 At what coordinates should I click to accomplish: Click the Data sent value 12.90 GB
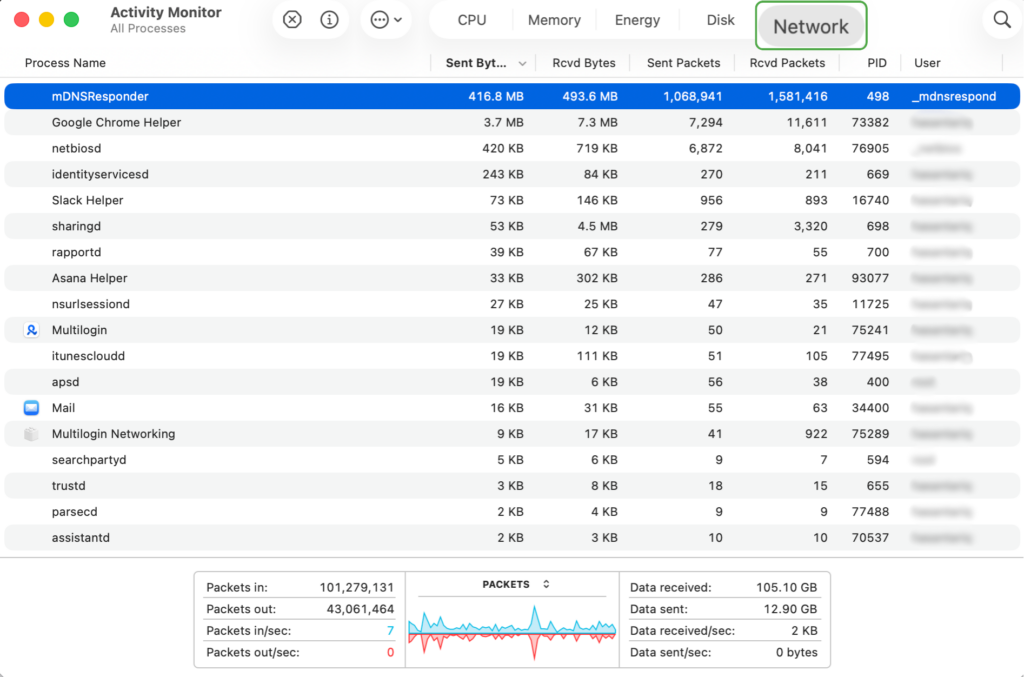(790, 609)
